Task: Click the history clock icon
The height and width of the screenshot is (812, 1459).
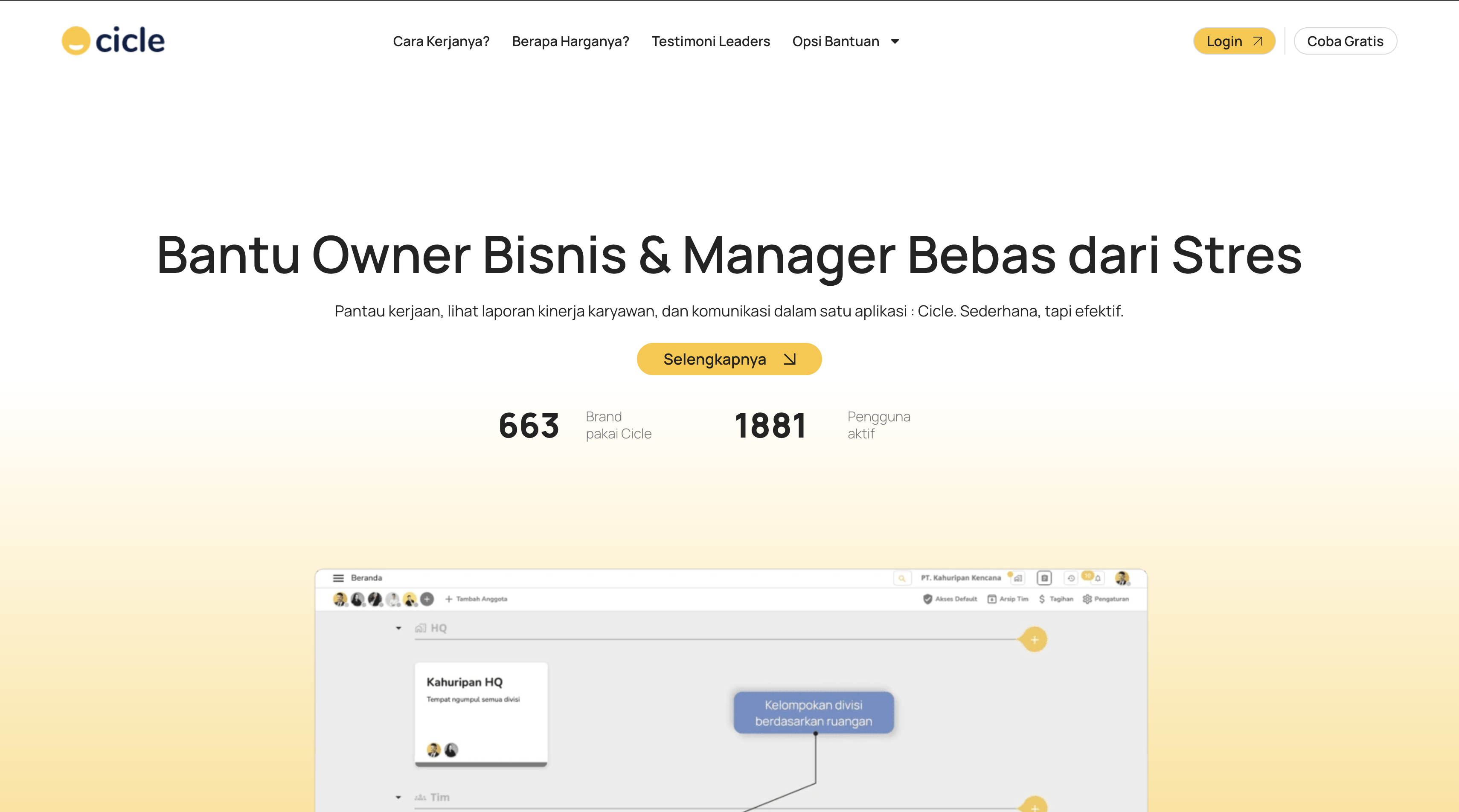Action: (x=1070, y=578)
